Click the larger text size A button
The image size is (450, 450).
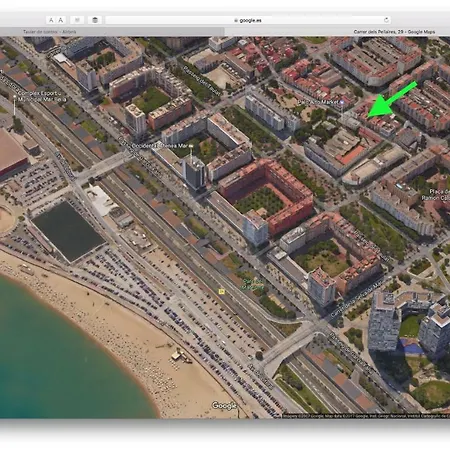point(60,20)
